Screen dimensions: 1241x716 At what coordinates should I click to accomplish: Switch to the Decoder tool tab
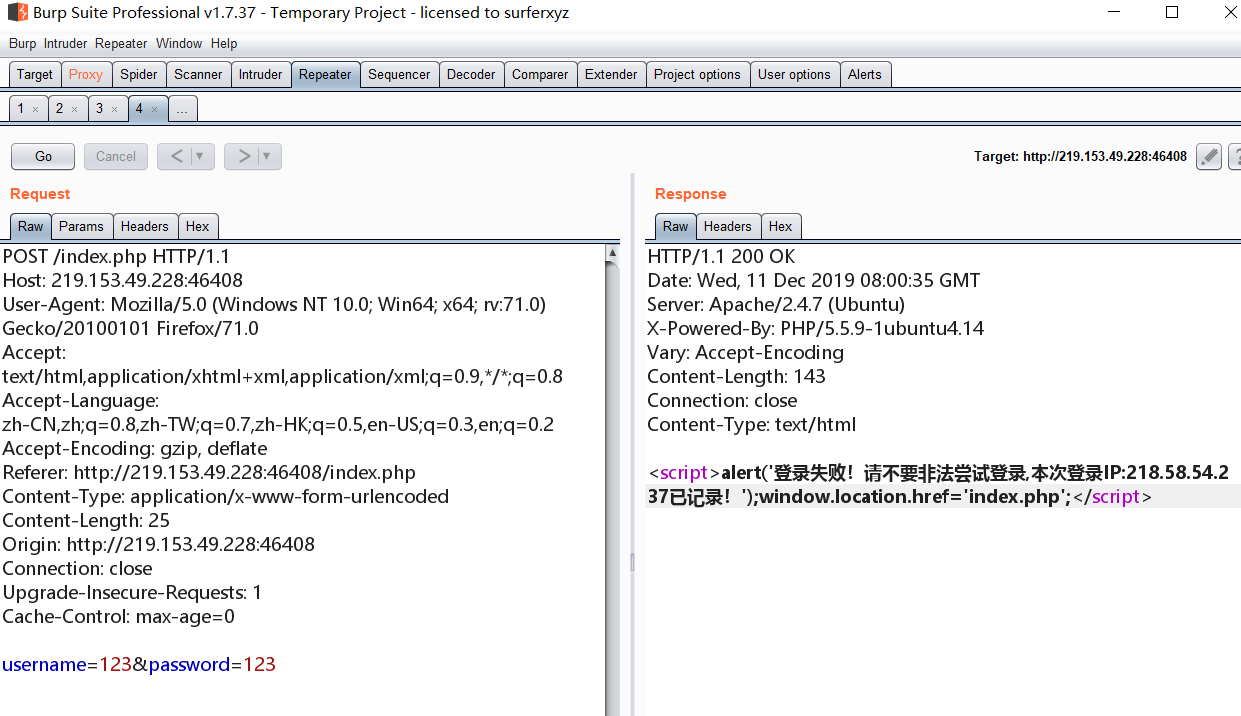point(471,74)
